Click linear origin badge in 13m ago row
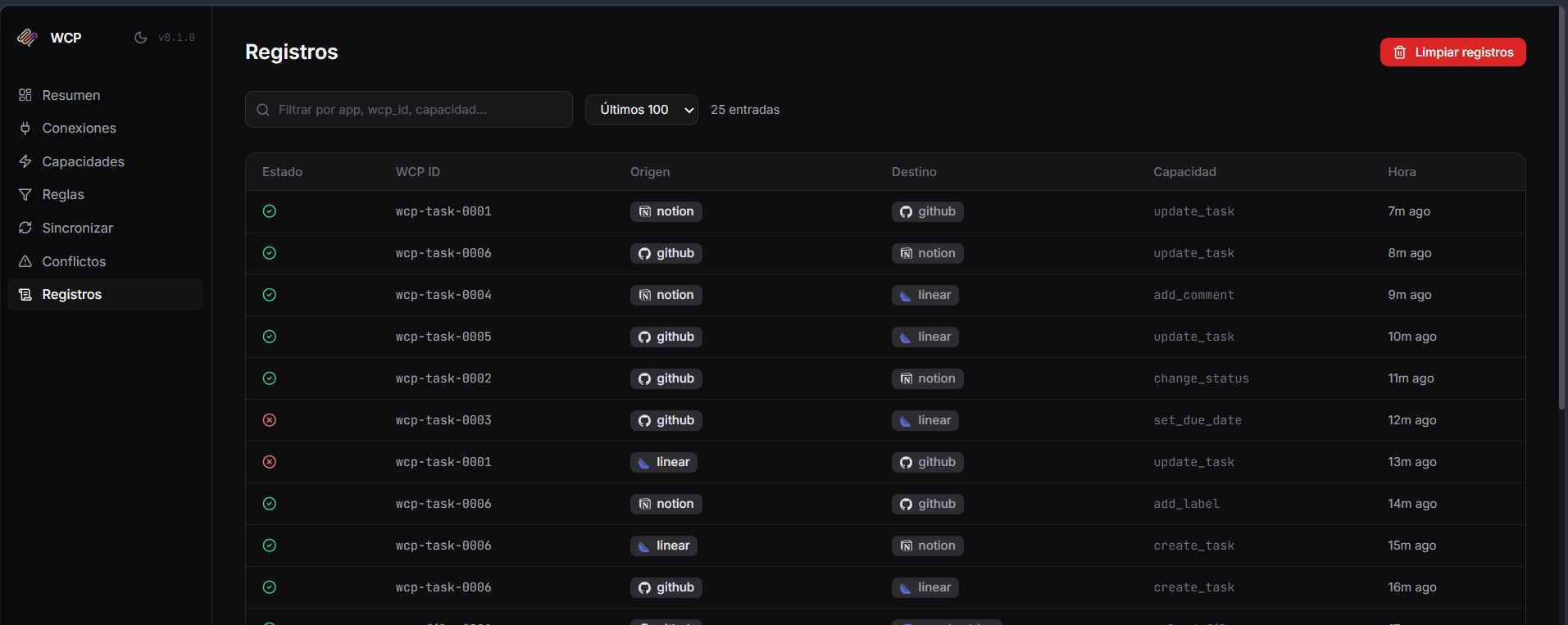The image size is (1568, 625). pyautogui.click(x=663, y=462)
